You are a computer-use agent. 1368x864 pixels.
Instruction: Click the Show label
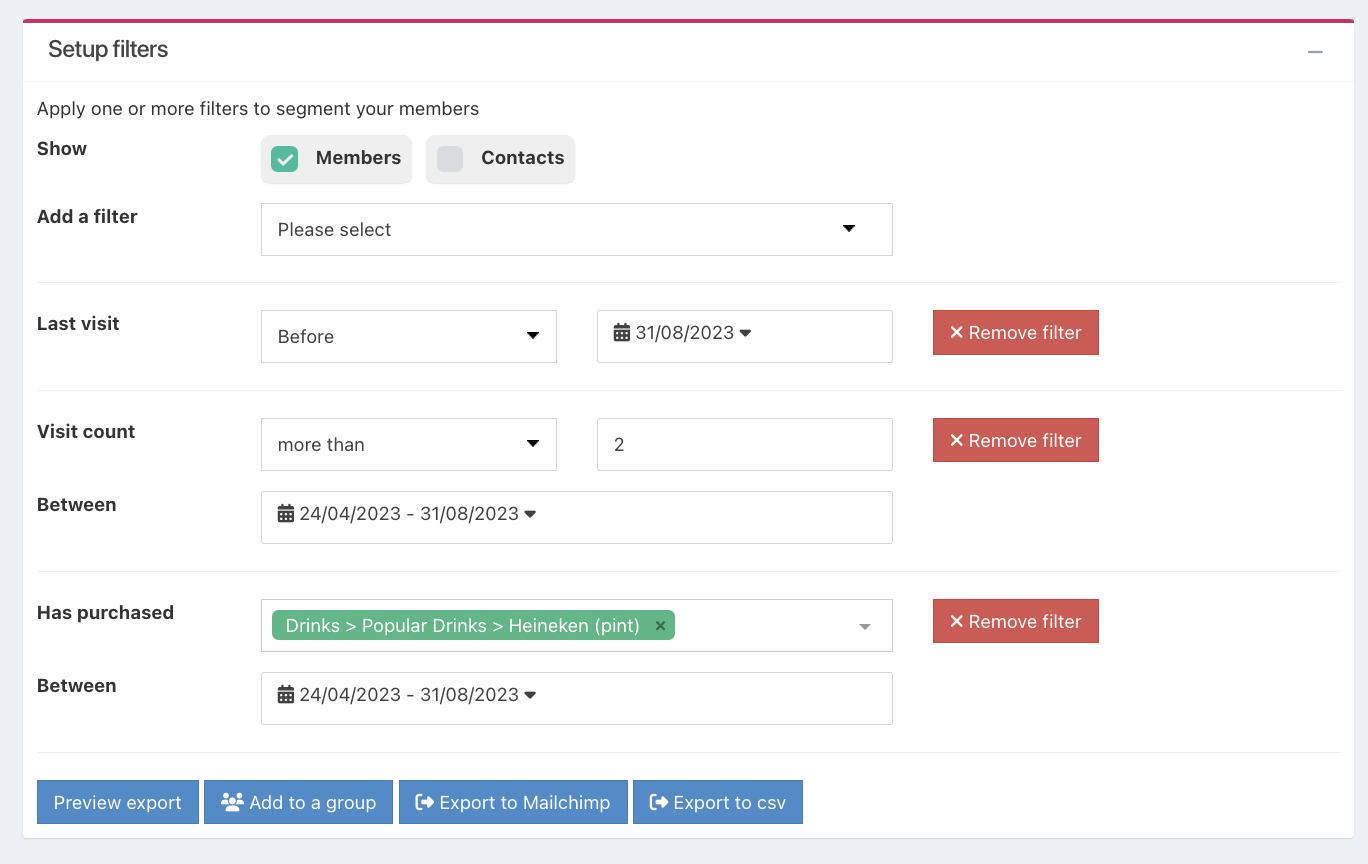point(62,149)
